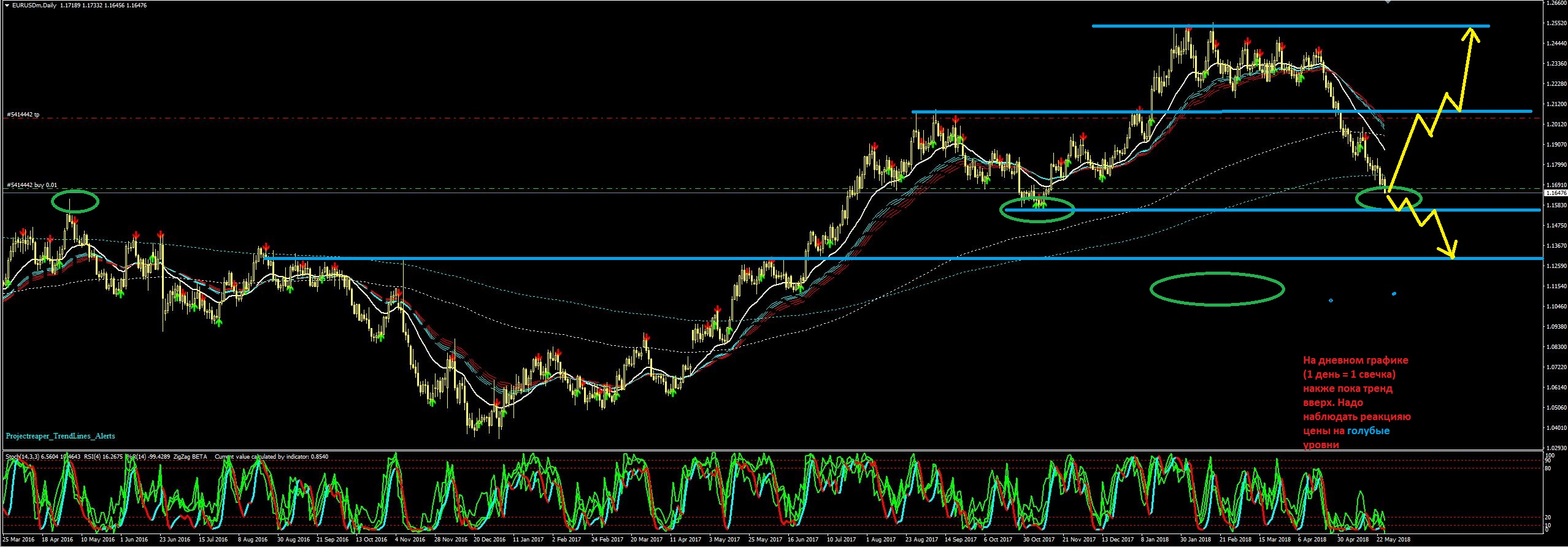1568x547 pixels.
Task: Click 1.08300 on the price axis
Action: pos(1556,347)
